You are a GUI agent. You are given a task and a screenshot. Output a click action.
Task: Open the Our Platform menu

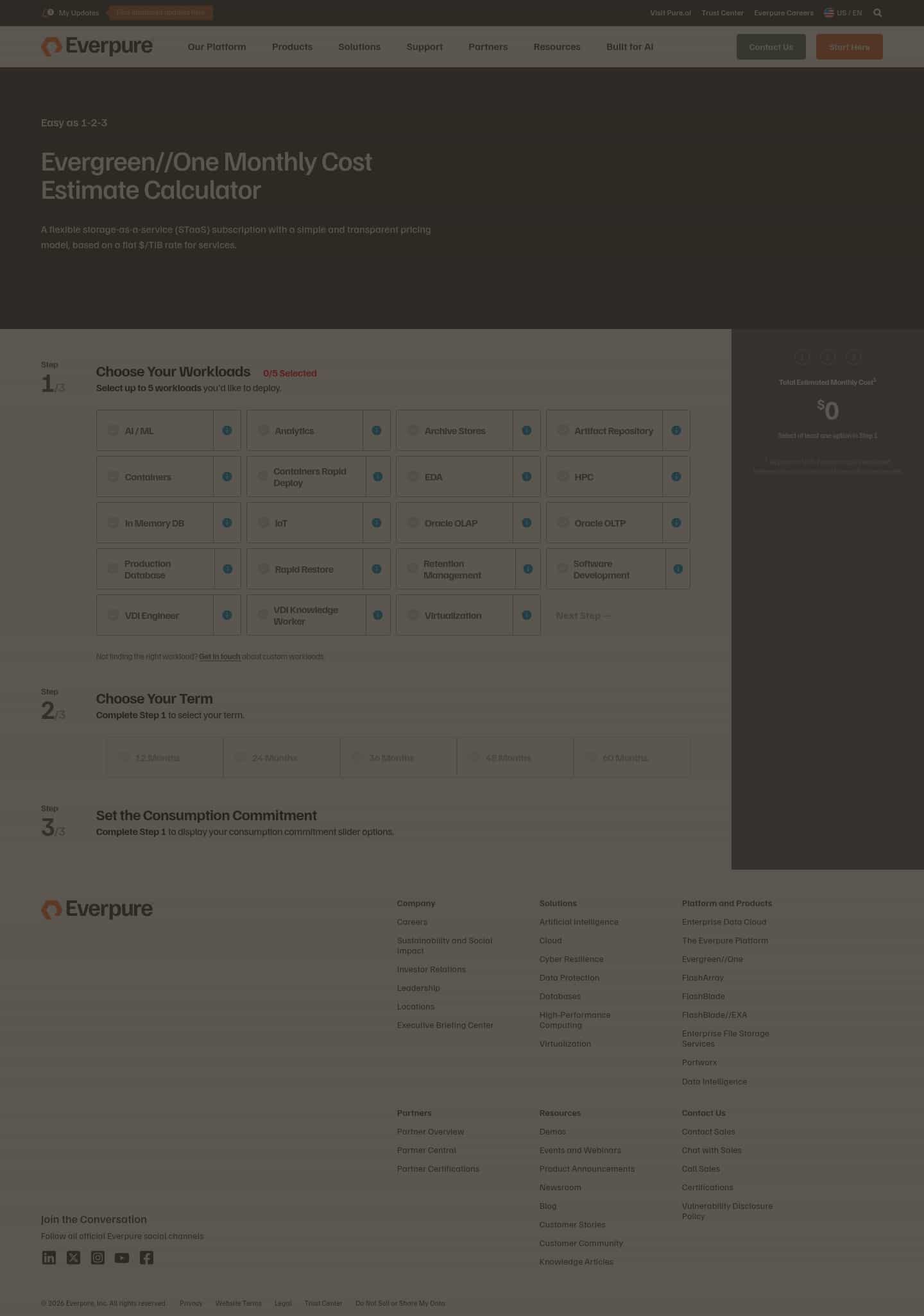pyautogui.click(x=217, y=47)
